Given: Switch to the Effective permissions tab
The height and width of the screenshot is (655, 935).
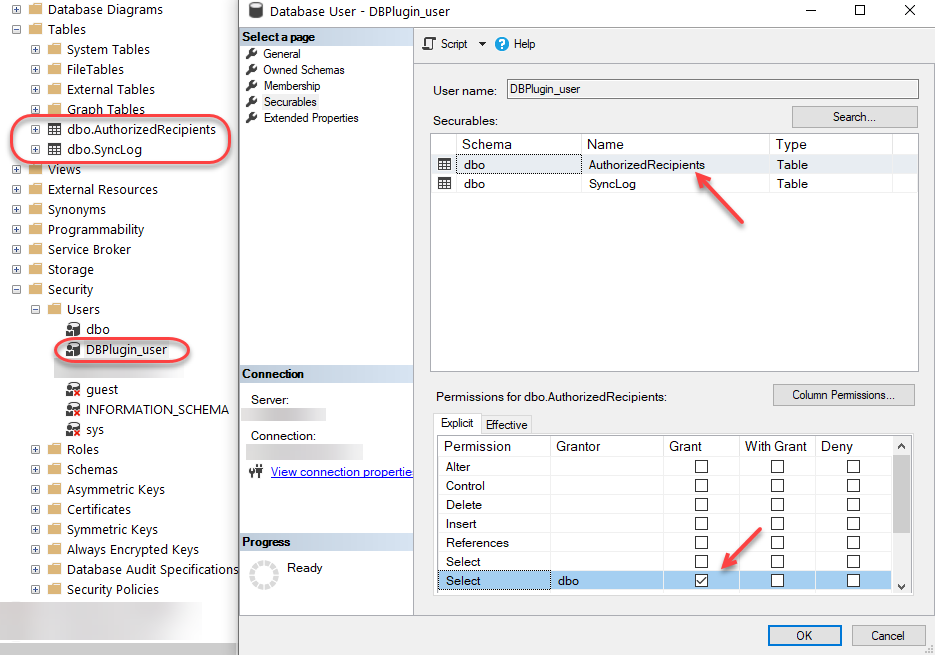Looking at the screenshot, I should (x=506, y=424).
